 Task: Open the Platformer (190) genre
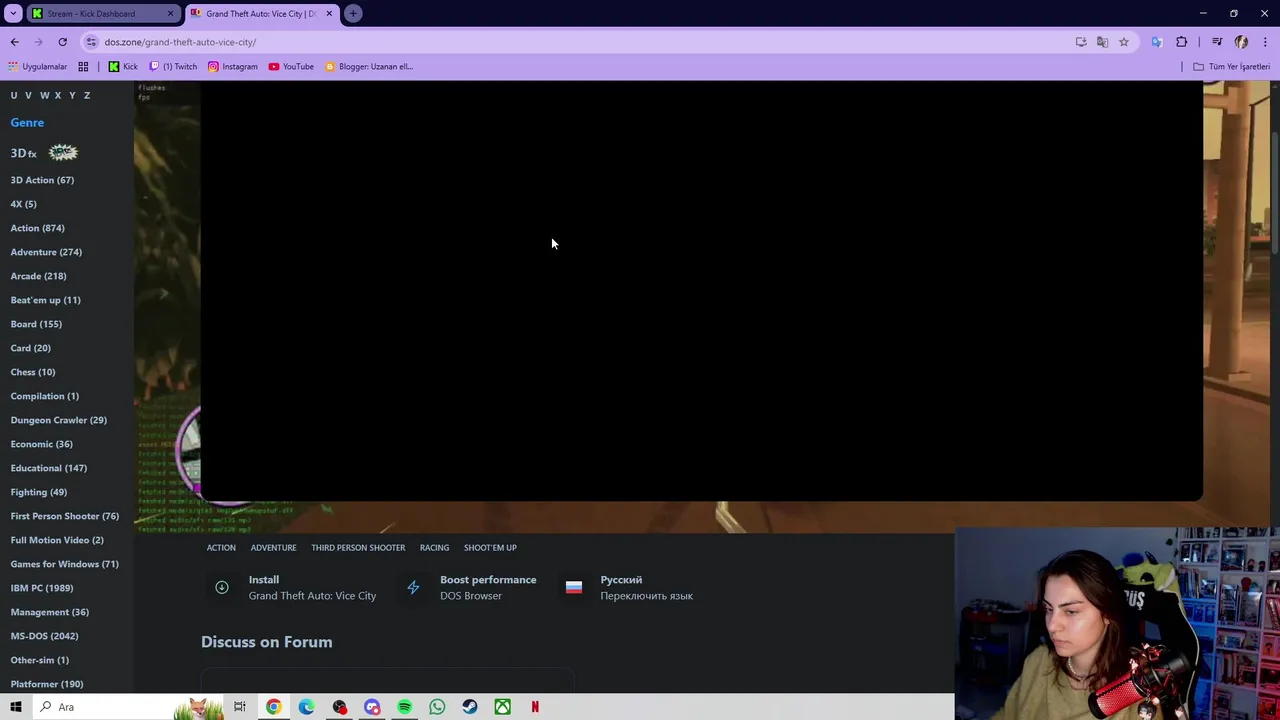[x=47, y=684]
